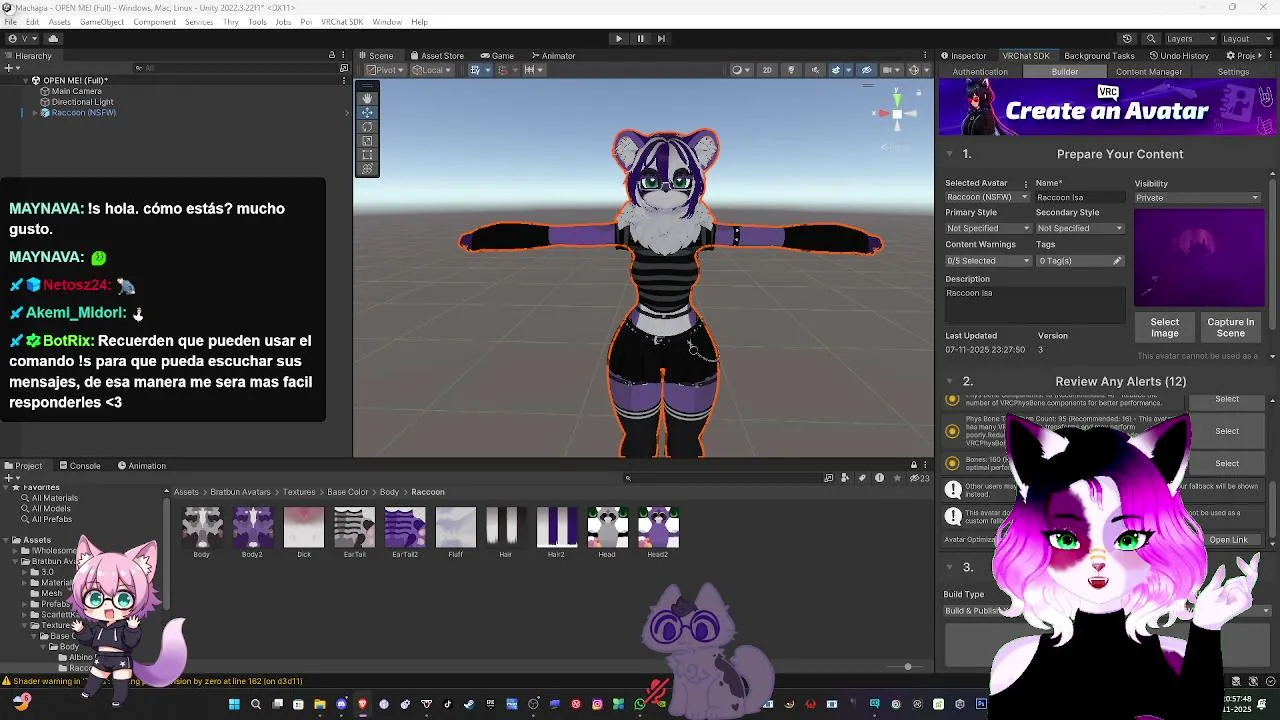Select the Hand (view) tool
The width and height of the screenshot is (1280, 720).
click(367, 98)
